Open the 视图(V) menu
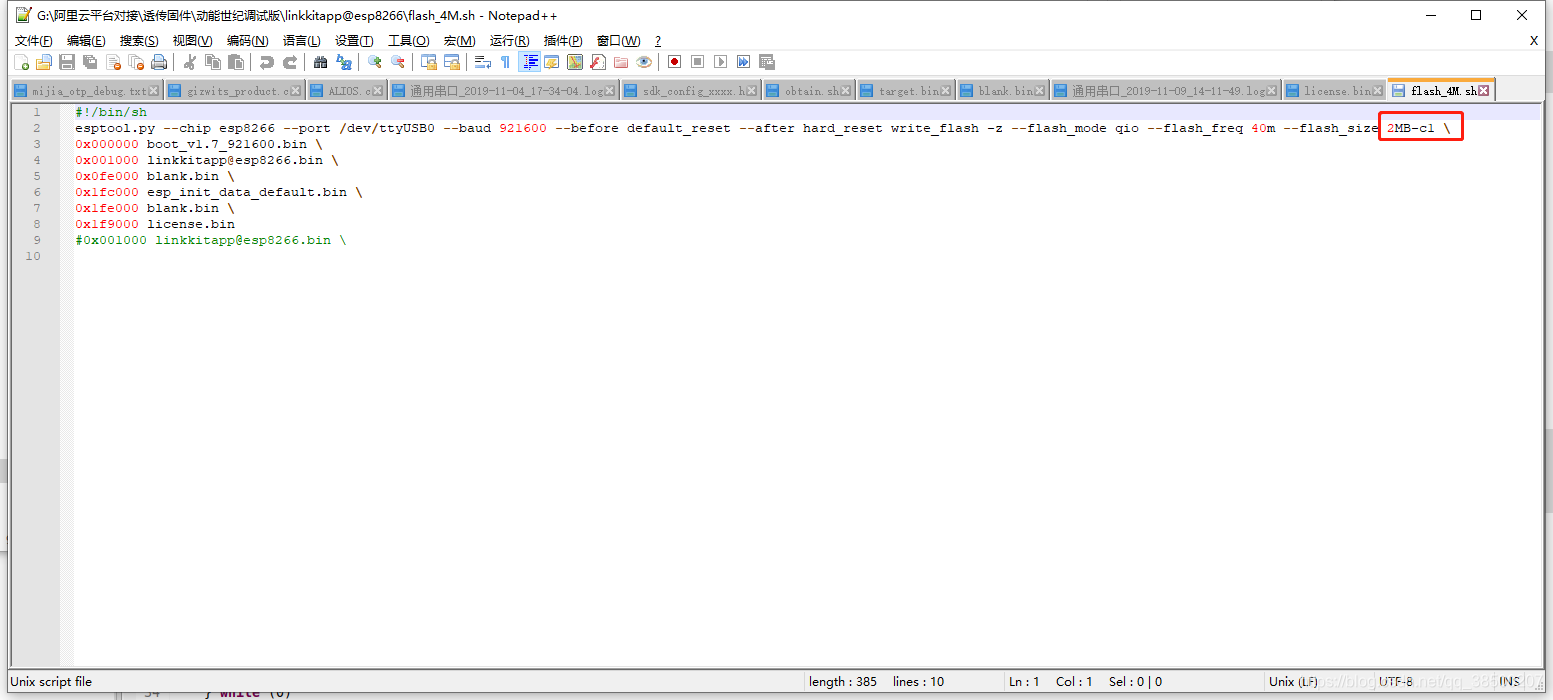The height and width of the screenshot is (700, 1553). (192, 41)
